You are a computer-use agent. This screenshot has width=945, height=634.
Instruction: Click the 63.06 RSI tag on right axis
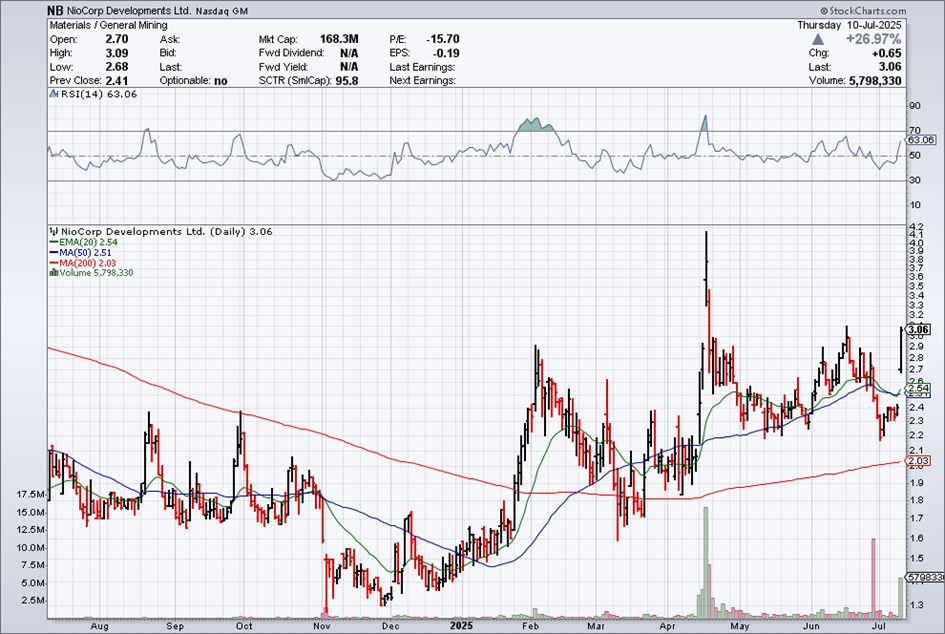pos(921,140)
